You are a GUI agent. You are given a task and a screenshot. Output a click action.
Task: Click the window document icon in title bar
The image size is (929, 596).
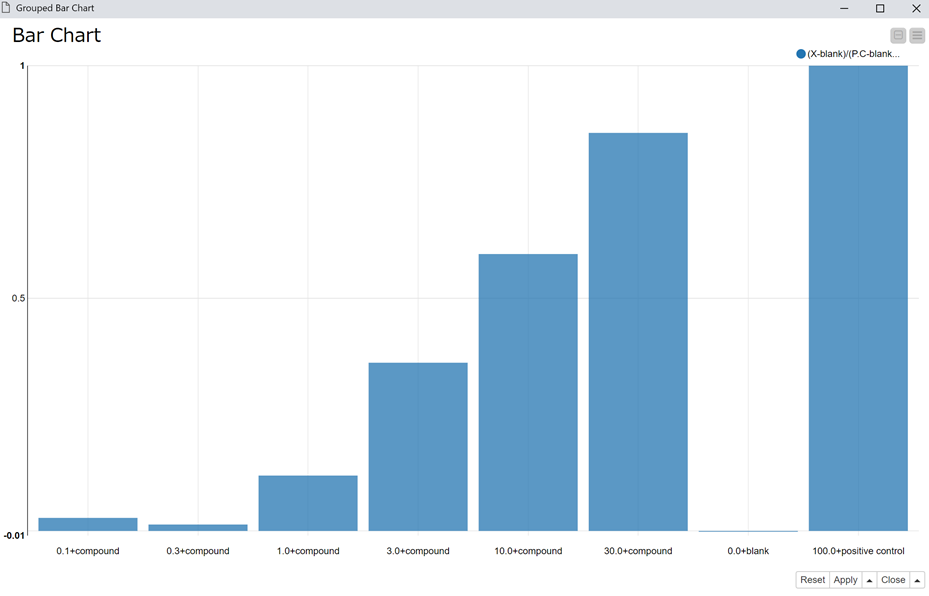pyautogui.click(x=7, y=8)
